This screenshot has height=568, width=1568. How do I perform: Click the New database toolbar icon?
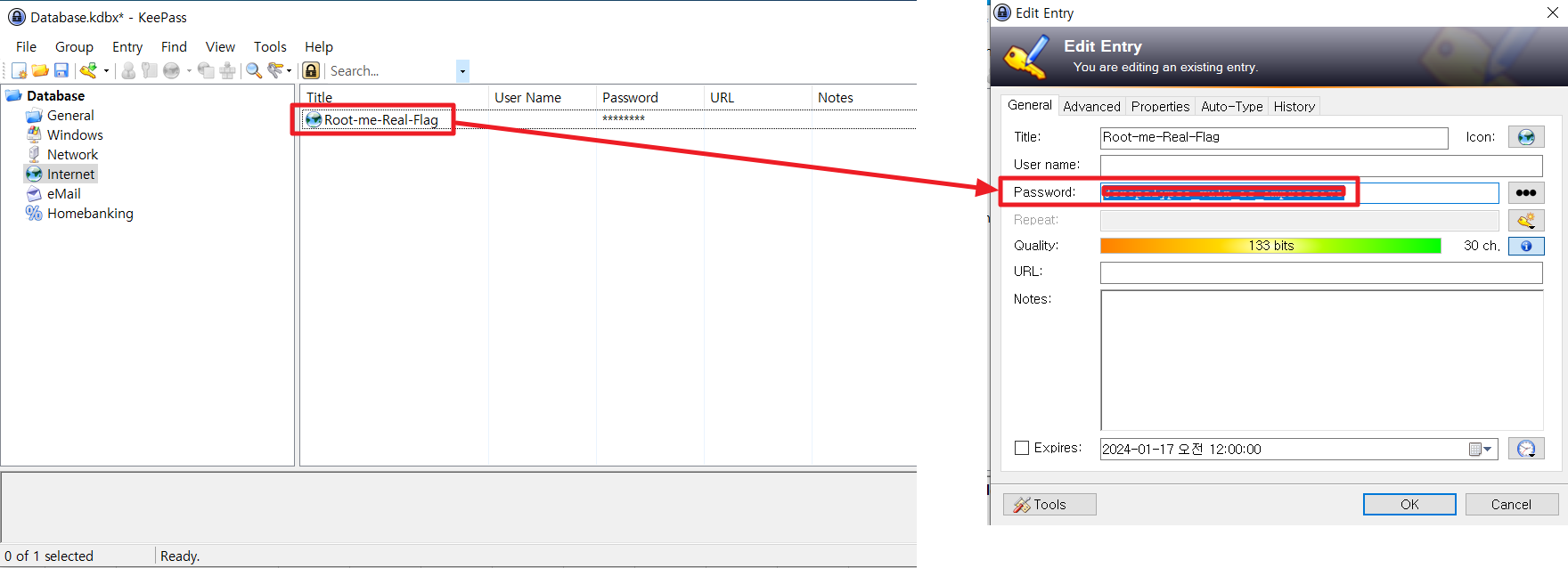[x=19, y=70]
